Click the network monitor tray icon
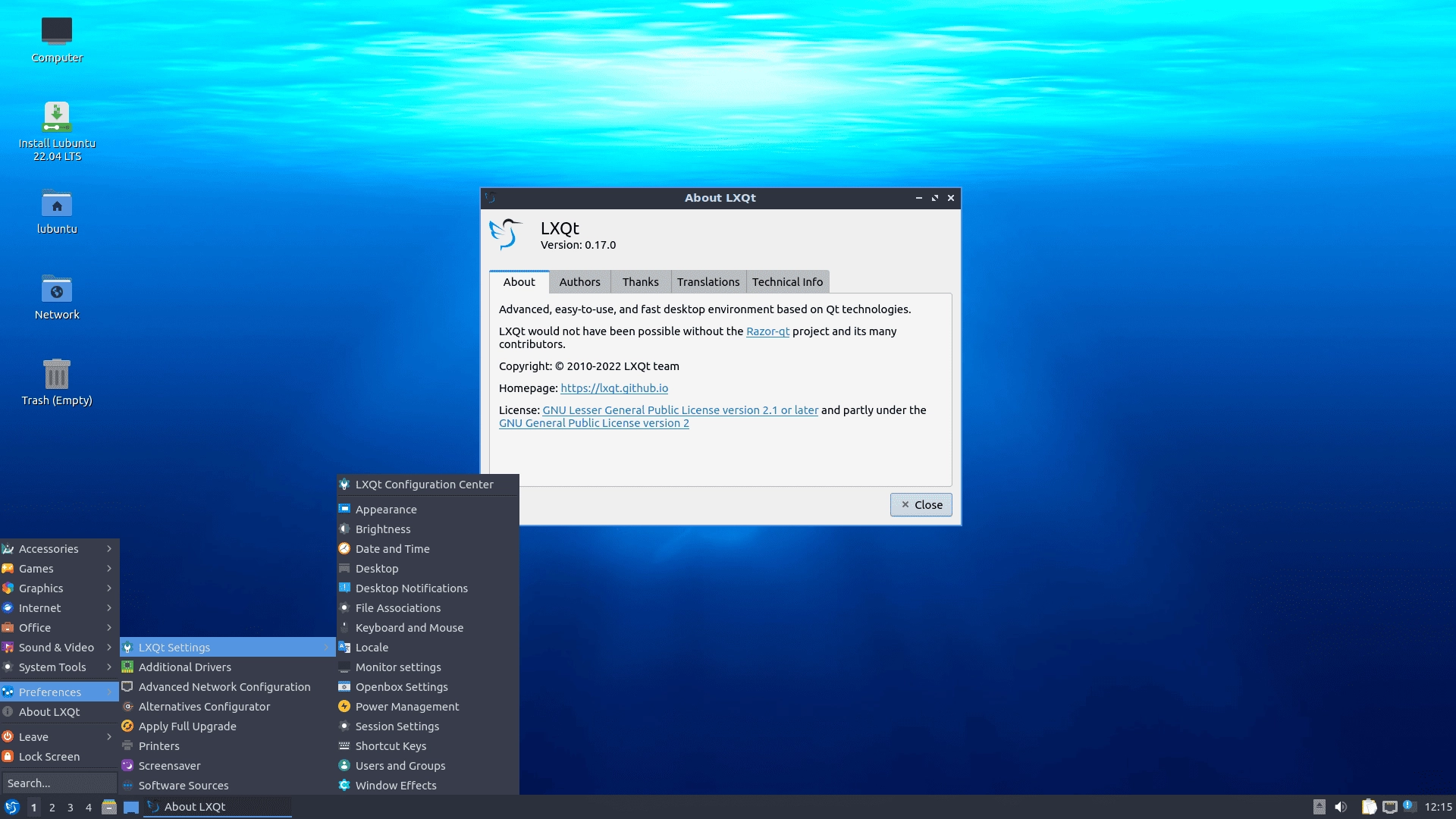This screenshot has width=1456, height=819. click(x=1389, y=807)
